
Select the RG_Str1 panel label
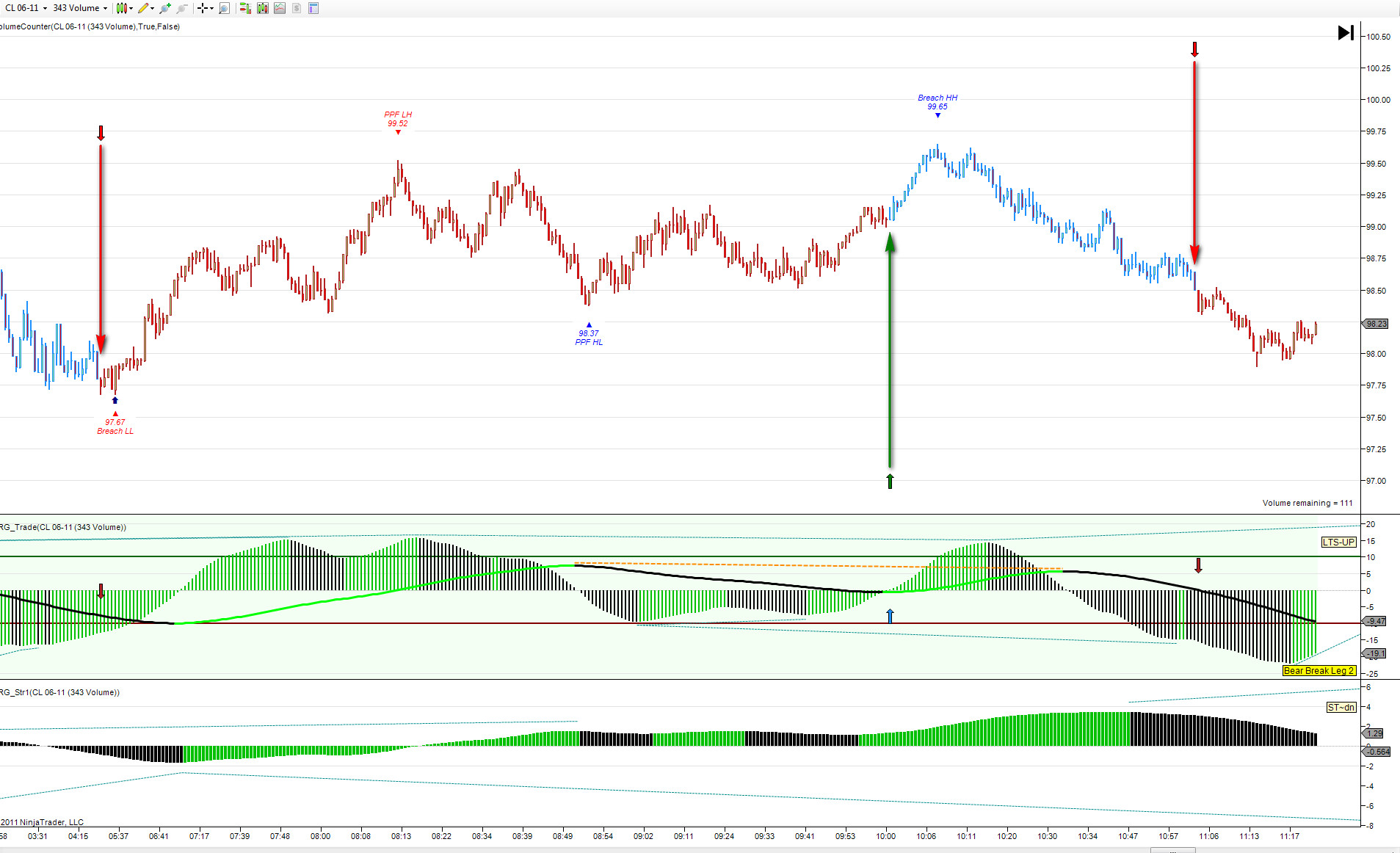tap(59, 692)
